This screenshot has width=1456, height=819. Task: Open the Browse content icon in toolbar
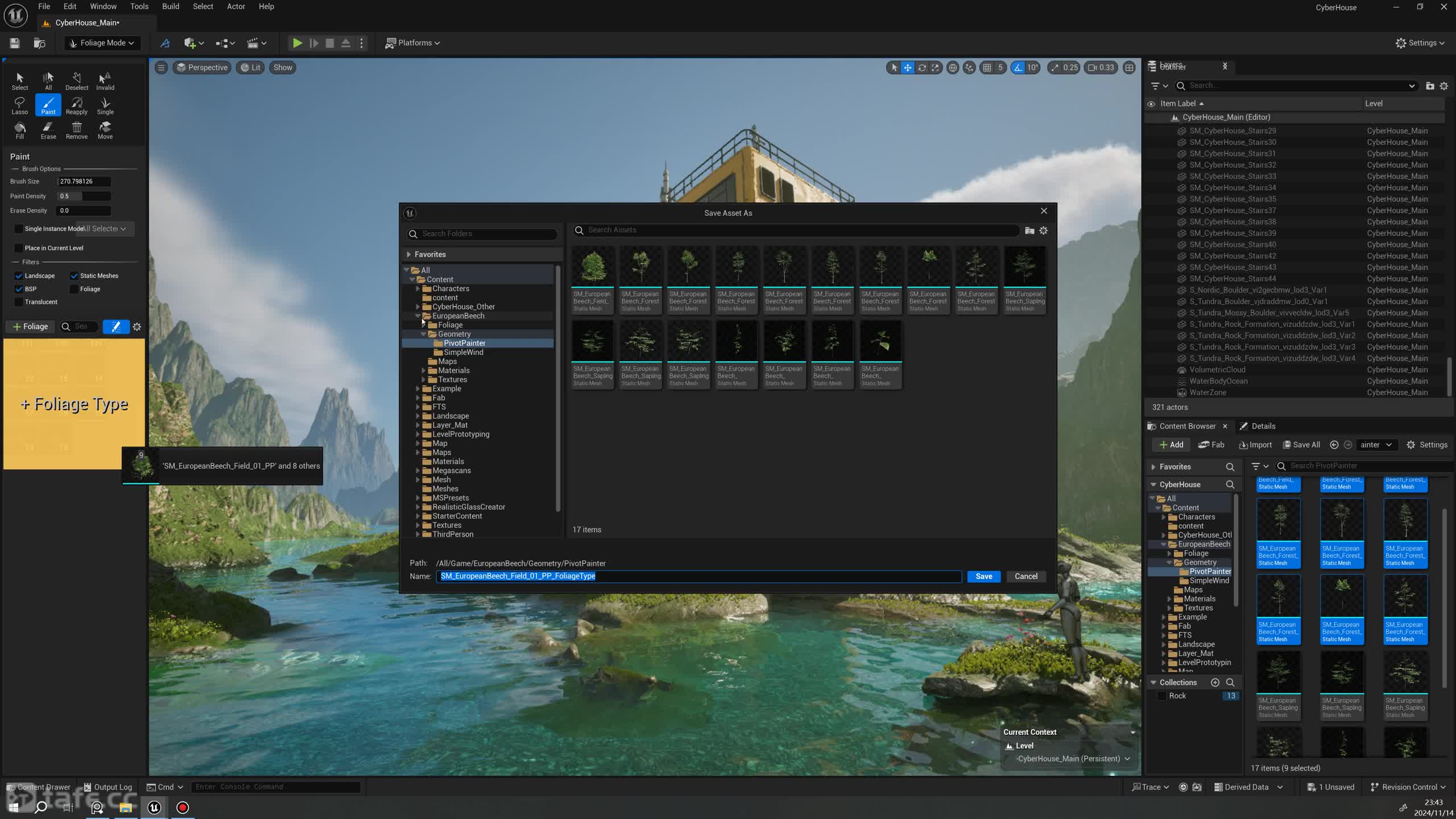coord(39,43)
